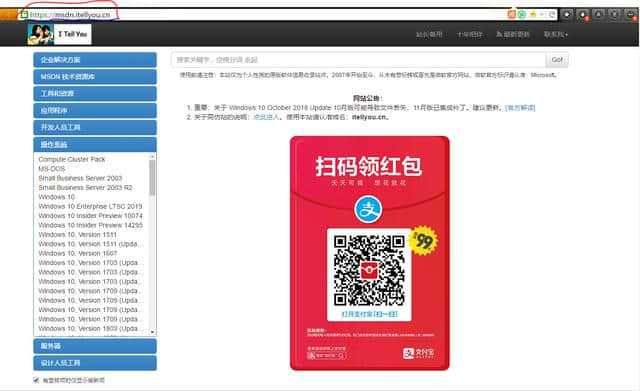The image size is (640, 391).
Task: Click the 打开支付宝[扫一扫] caption
Action: pos(369,314)
